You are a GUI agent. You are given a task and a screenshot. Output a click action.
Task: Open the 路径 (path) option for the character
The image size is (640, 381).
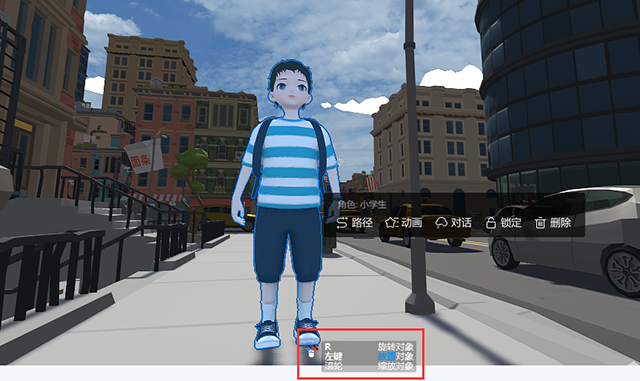355,223
